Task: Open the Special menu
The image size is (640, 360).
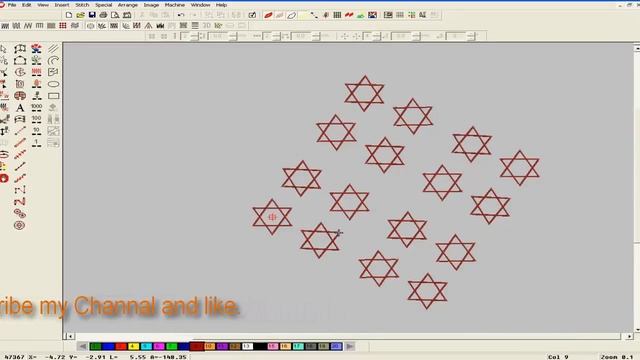Action: coord(104,5)
